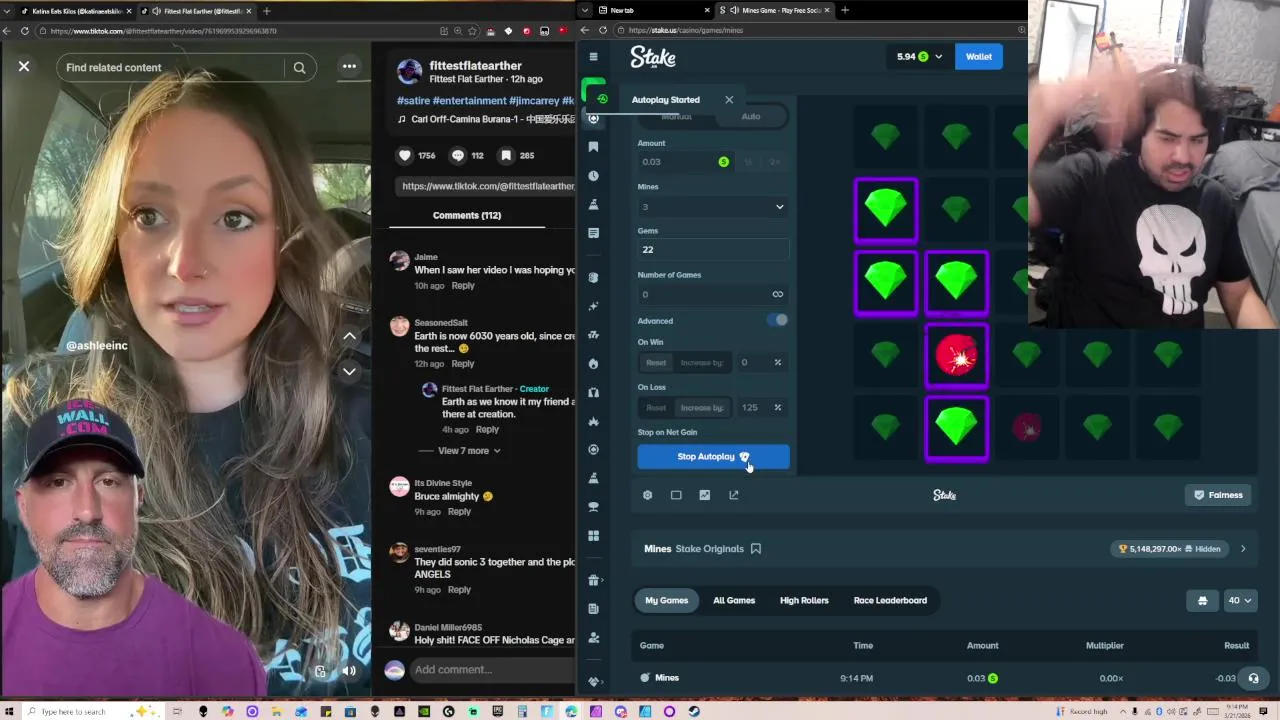1280x720 pixels.
Task: Open TikTok three-dots more options menu
Action: (349, 67)
